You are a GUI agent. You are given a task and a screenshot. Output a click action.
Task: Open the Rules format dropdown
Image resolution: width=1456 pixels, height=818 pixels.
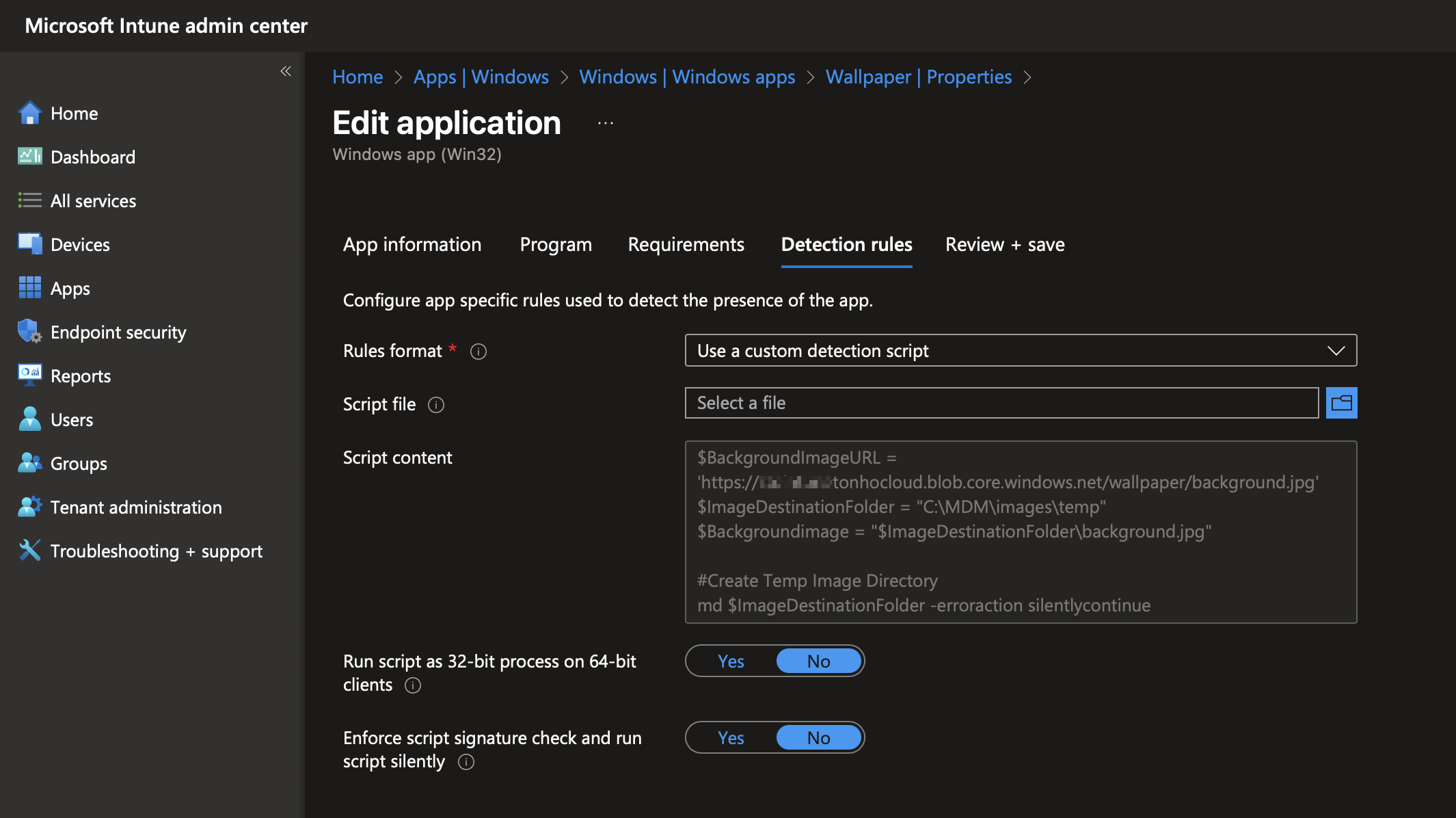coord(1021,351)
